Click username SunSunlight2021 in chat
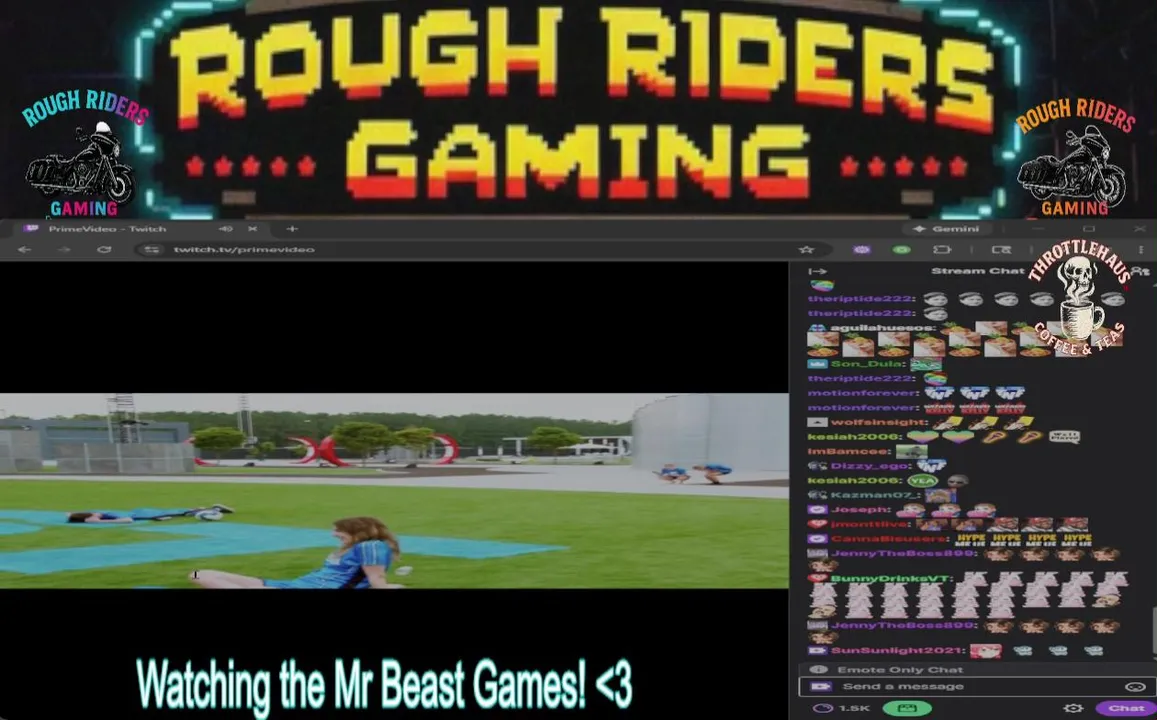Viewport: 1157px width, 720px height. point(898,651)
